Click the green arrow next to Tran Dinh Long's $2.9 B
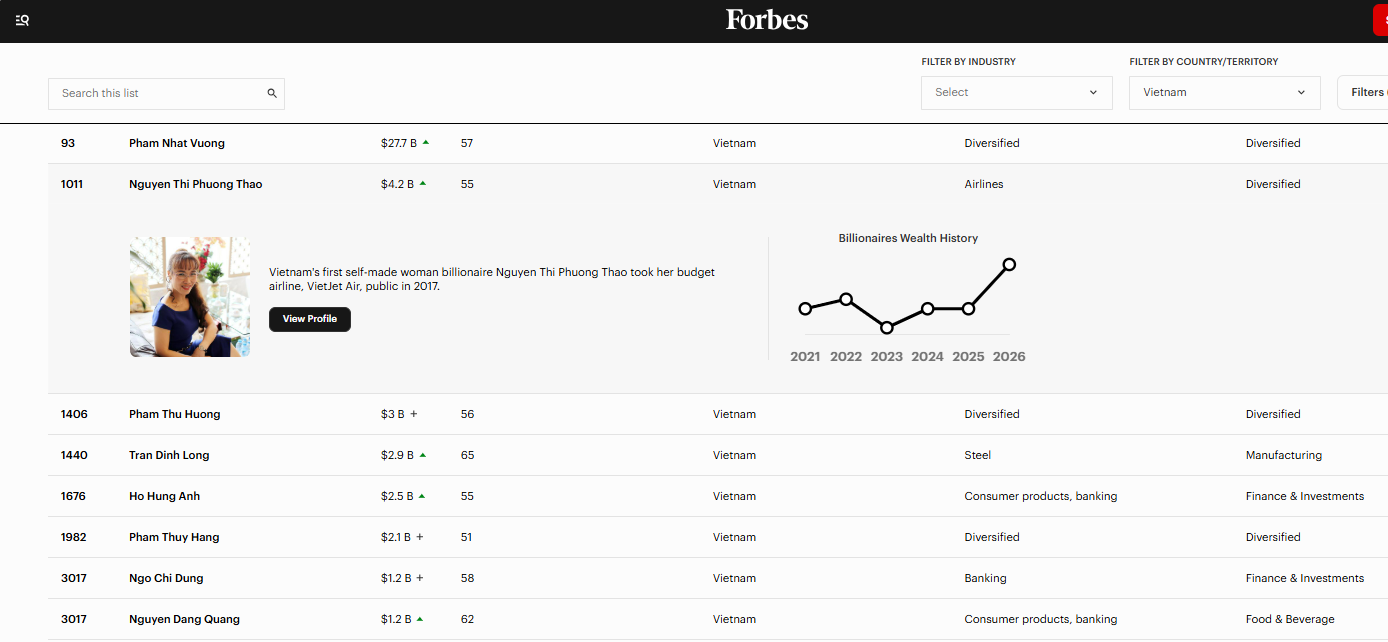 pyautogui.click(x=423, y=454)
